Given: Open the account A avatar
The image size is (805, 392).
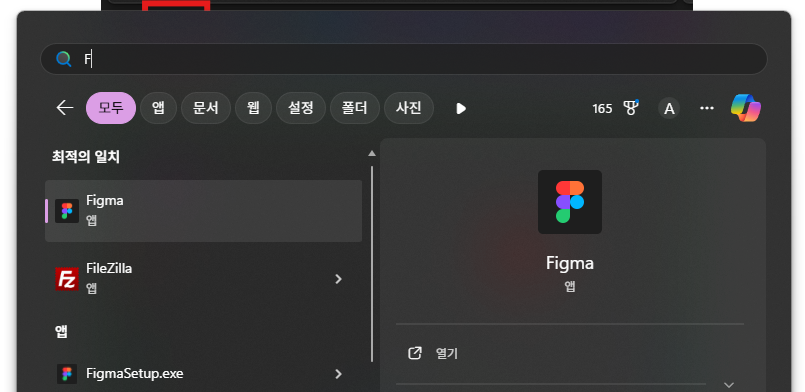Looking at the screenshot, I should (x=669, y=108).
